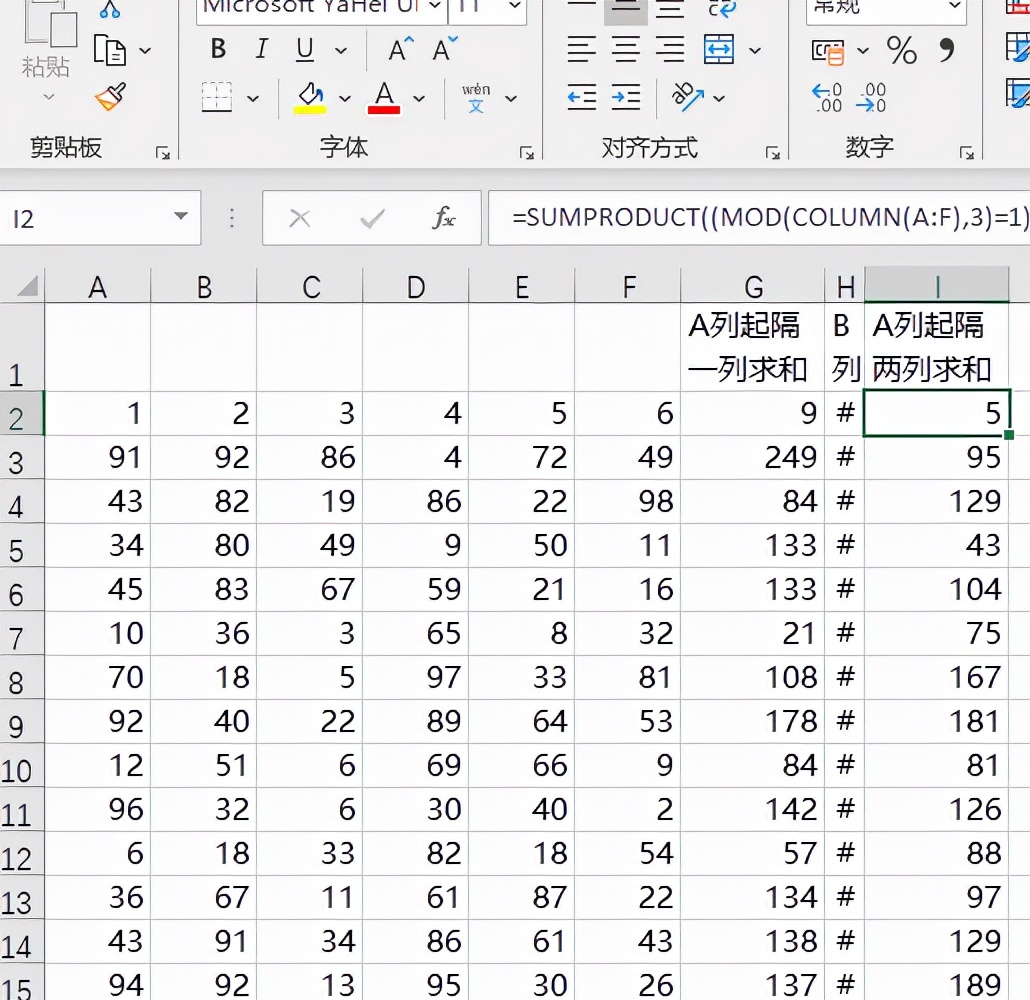Open the font color dropdown arrow
1030x1000 pixels.
pyautogui.click(x=419, y=99)
